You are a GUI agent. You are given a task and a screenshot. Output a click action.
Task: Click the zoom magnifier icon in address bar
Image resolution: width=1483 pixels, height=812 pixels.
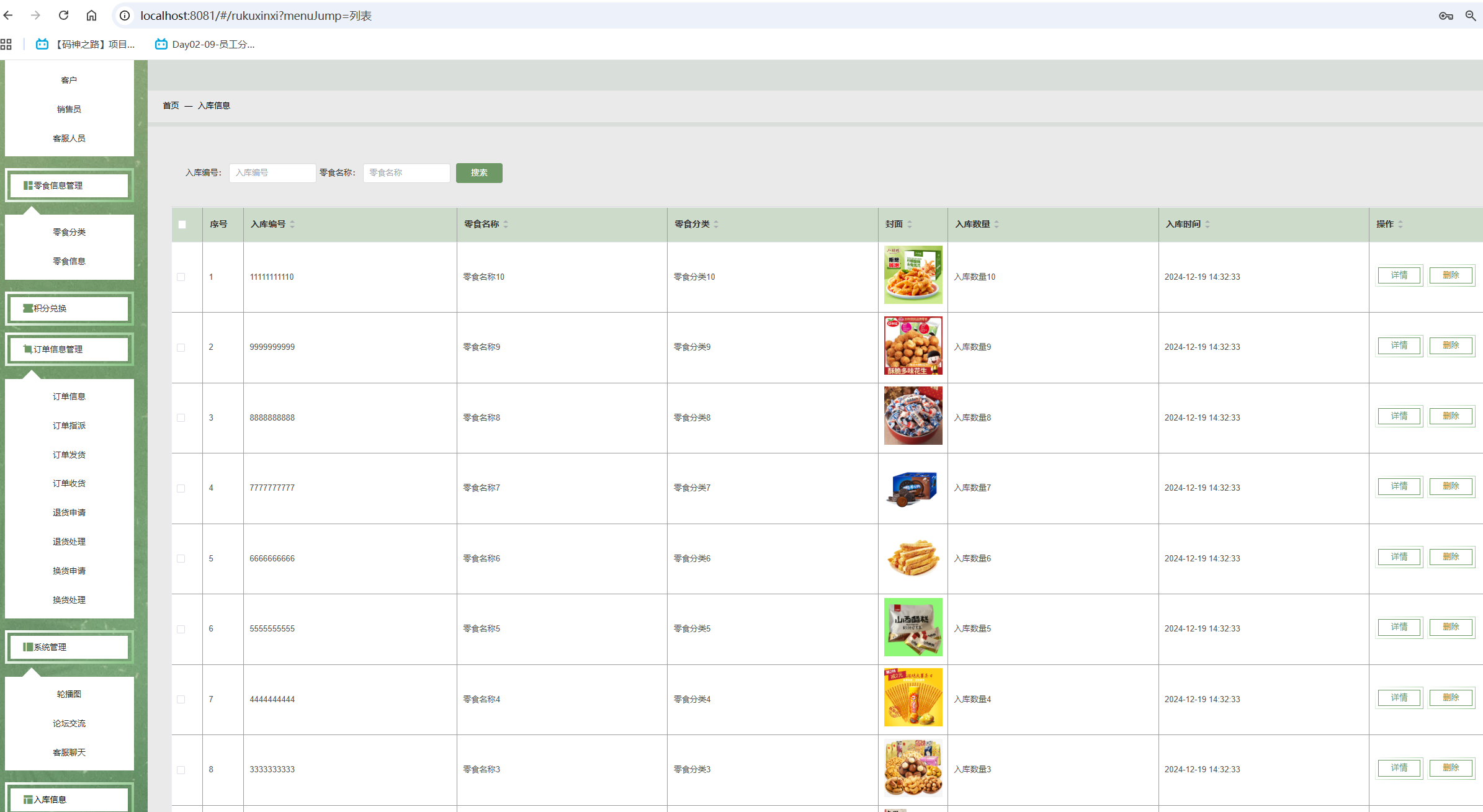coord(1470,16)
